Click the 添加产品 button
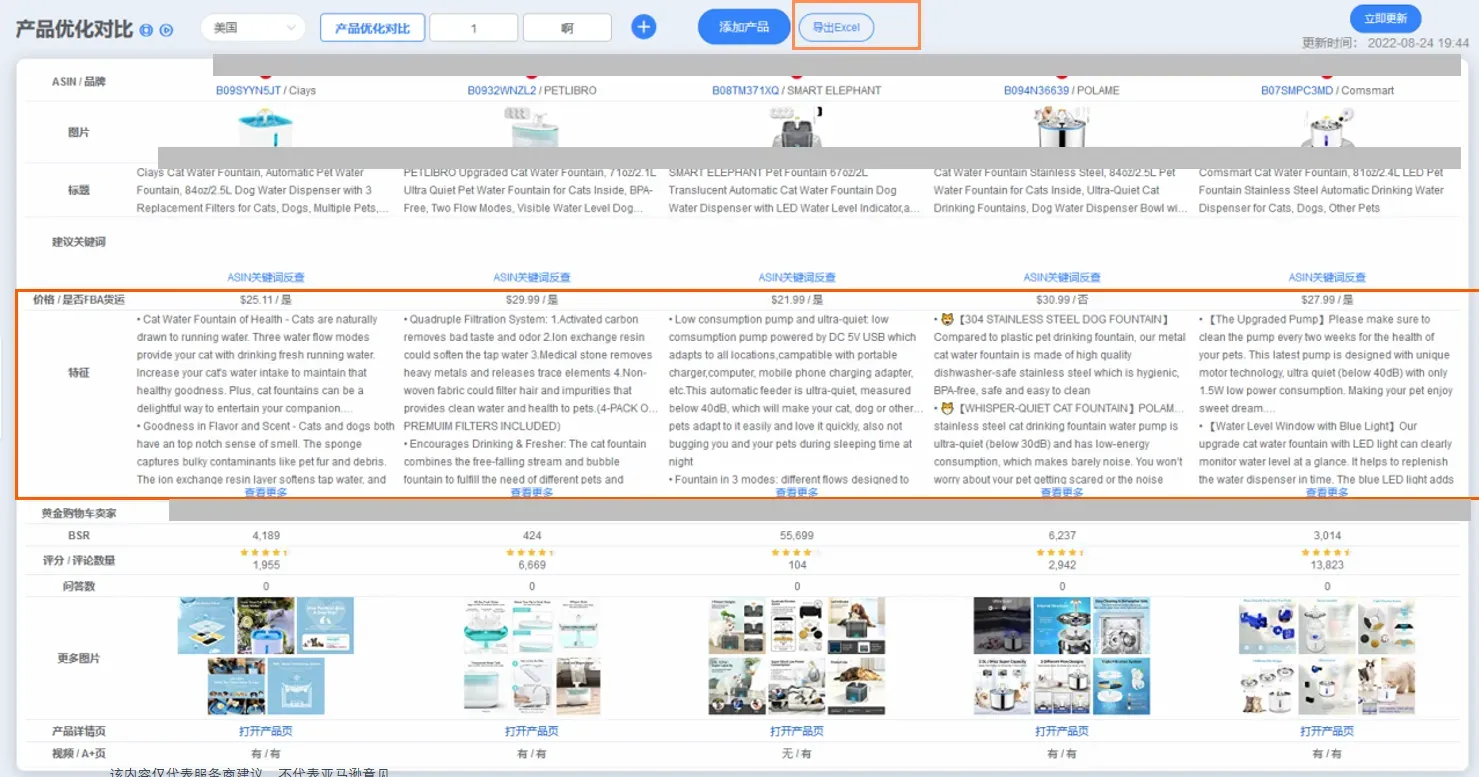 click(x=744, y=27)
